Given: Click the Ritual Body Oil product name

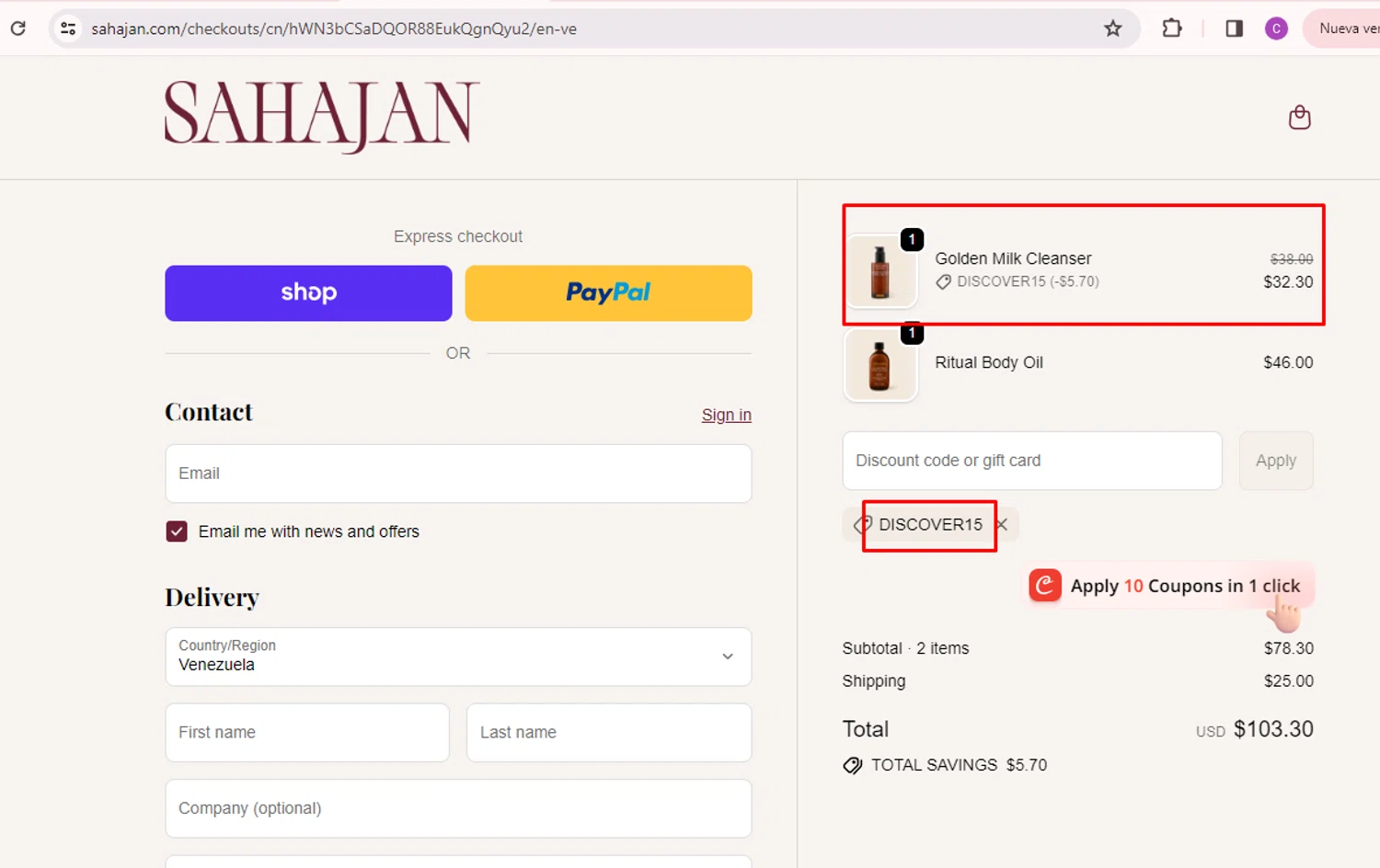Looking at the screenshot, I should (989, 362).
